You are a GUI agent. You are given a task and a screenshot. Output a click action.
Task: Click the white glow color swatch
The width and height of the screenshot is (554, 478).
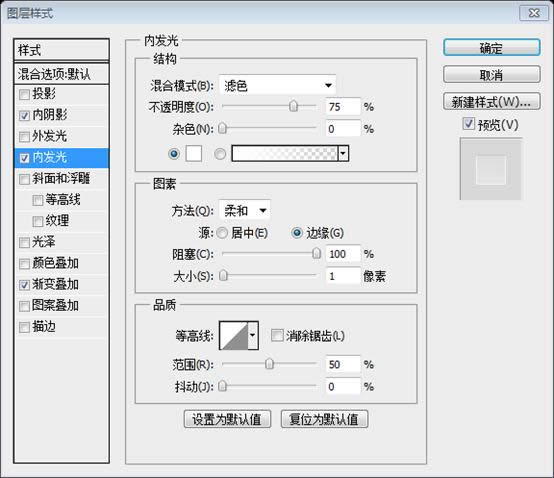pos(194,154)
